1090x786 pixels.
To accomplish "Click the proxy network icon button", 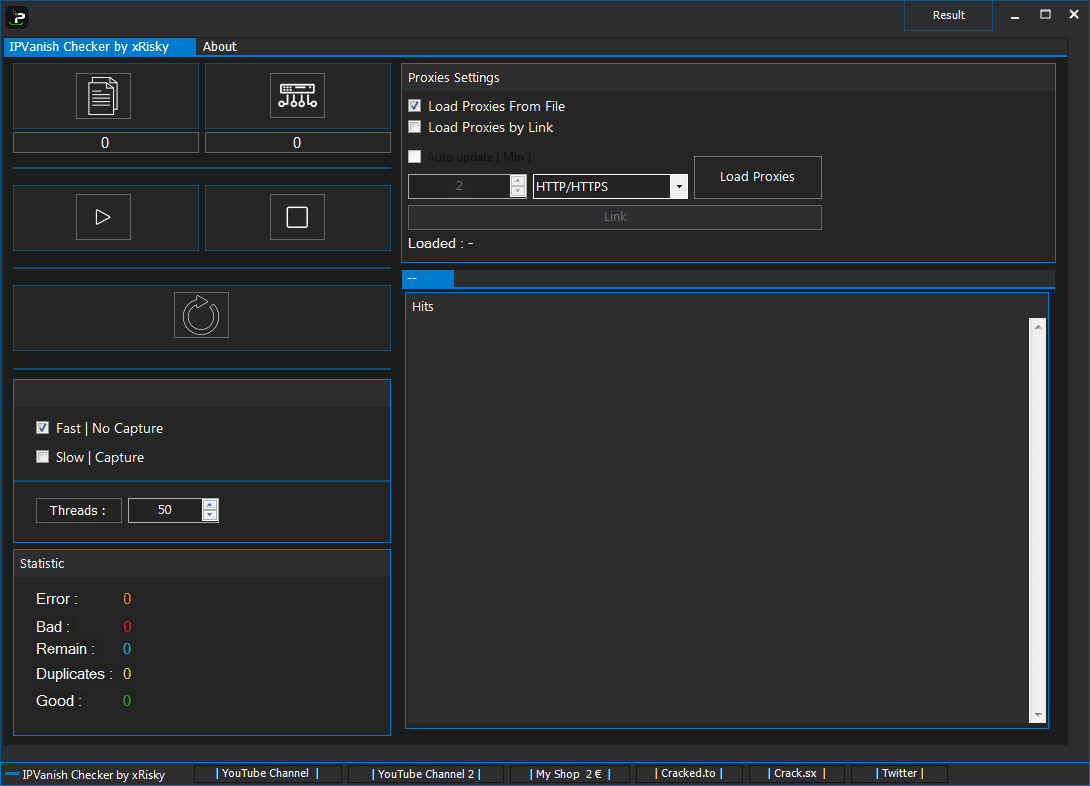I will coord(297,96).
